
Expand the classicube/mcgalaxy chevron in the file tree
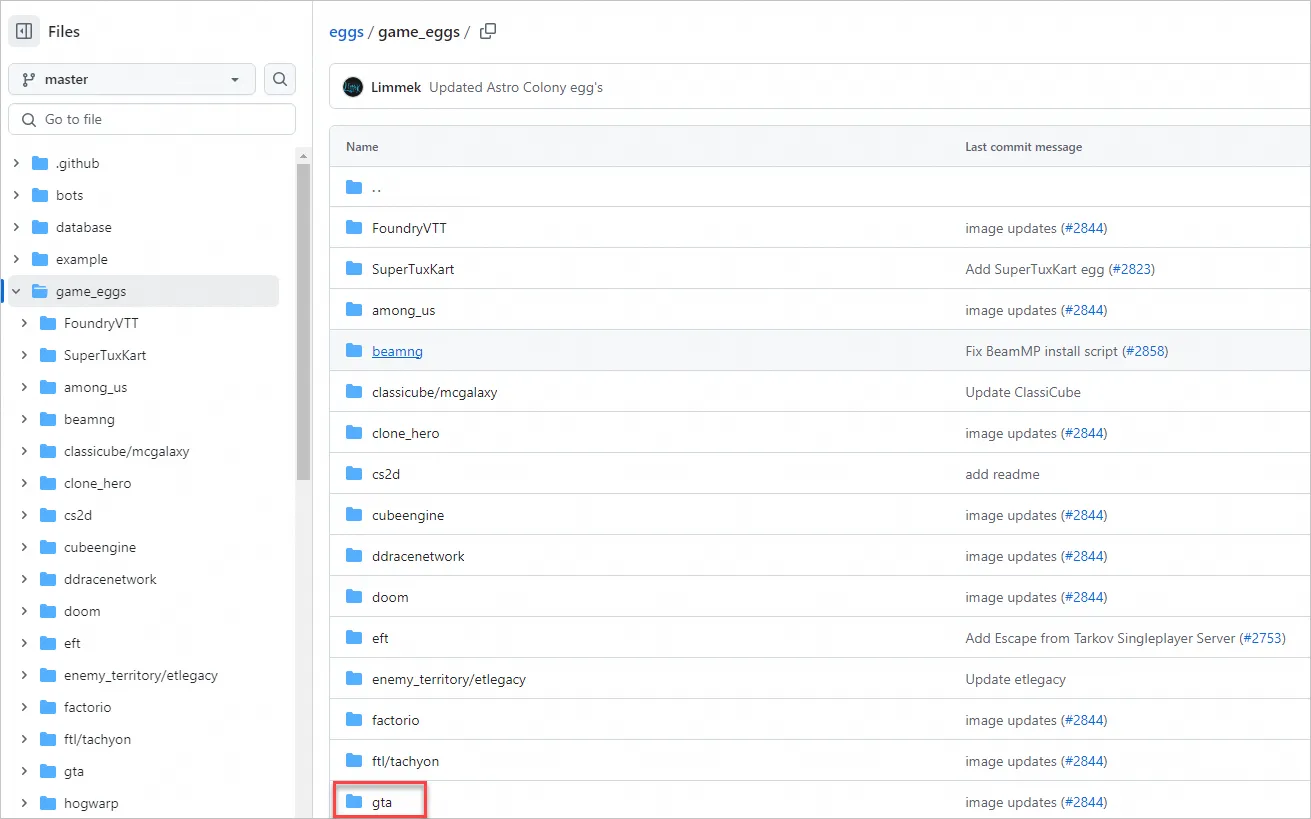point(25,451)
